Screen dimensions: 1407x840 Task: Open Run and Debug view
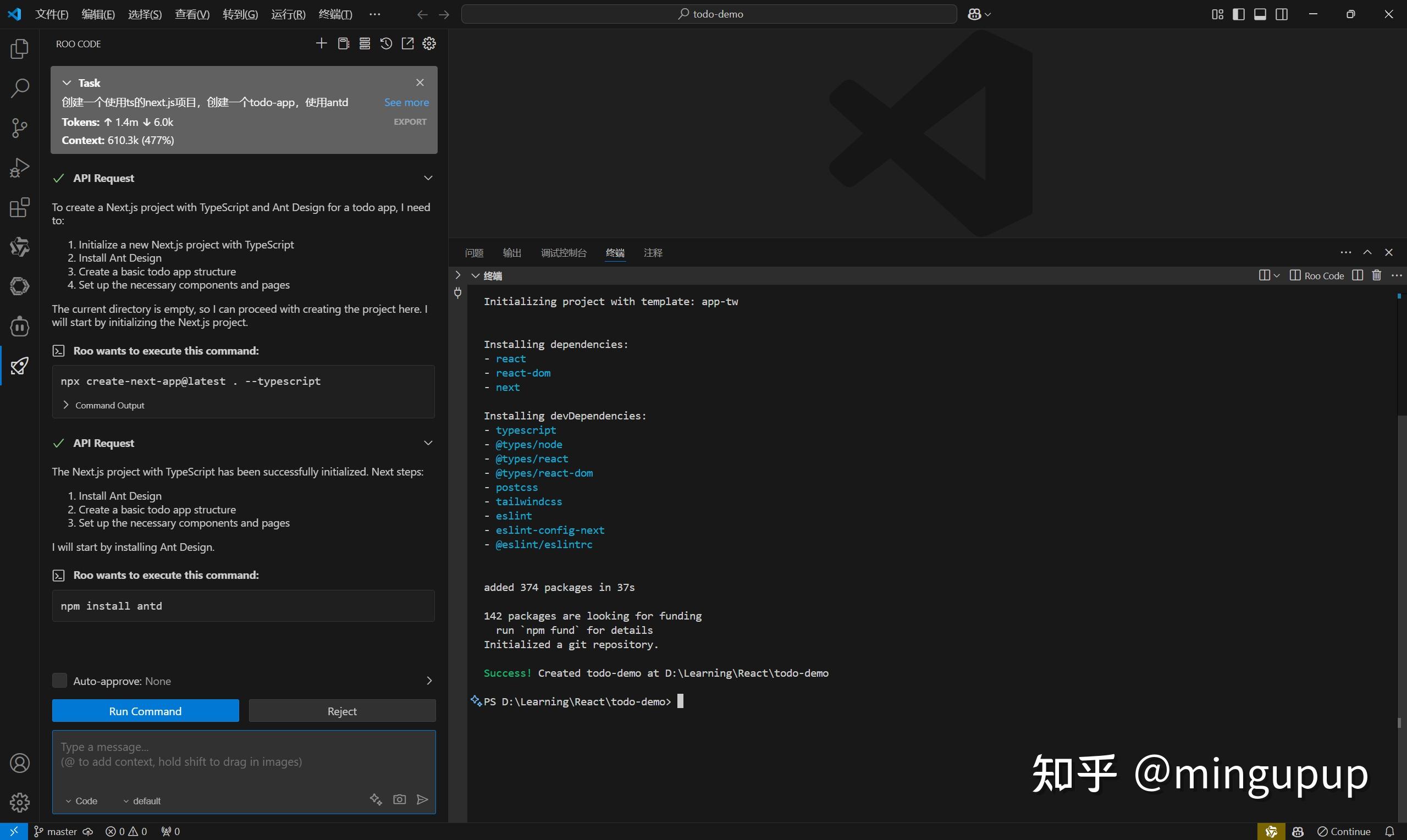pyautogui.click(x=19, y=168)
